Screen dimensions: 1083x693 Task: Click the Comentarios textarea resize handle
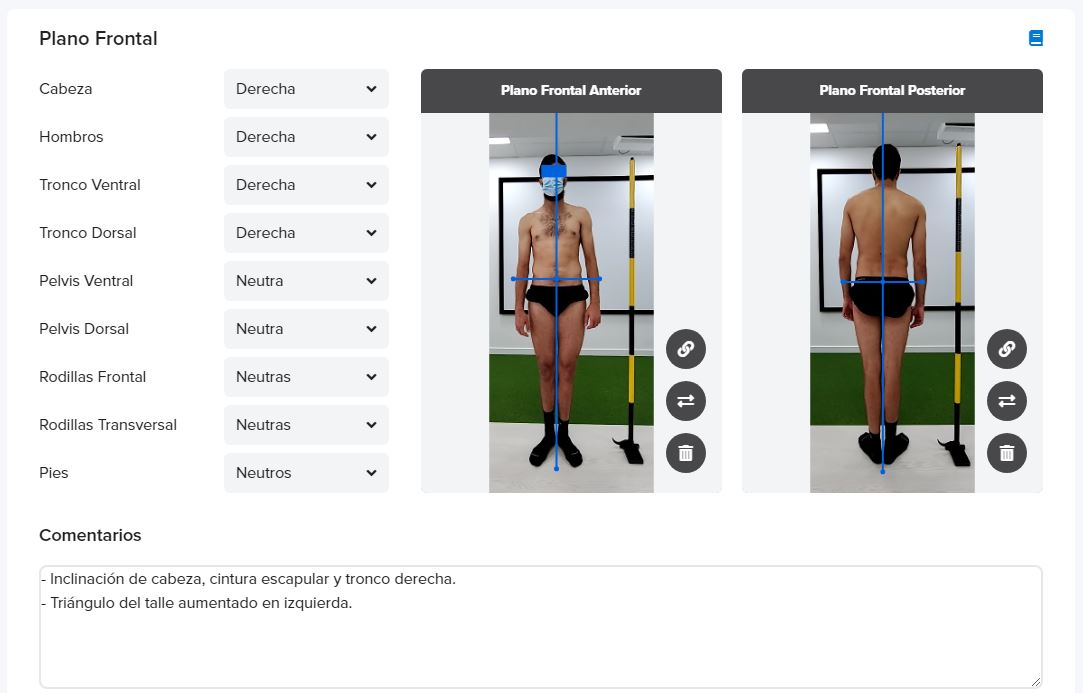click(x=1035, y=682)
